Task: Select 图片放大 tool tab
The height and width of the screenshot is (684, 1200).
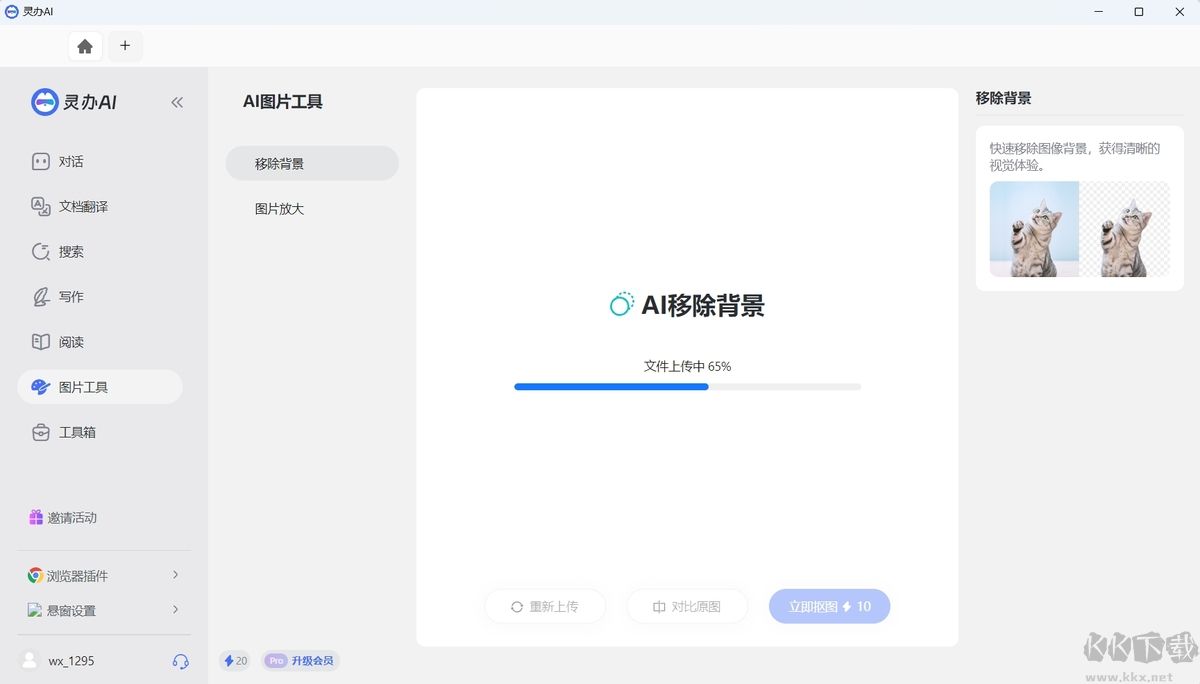Action: (x=312, y=209)
